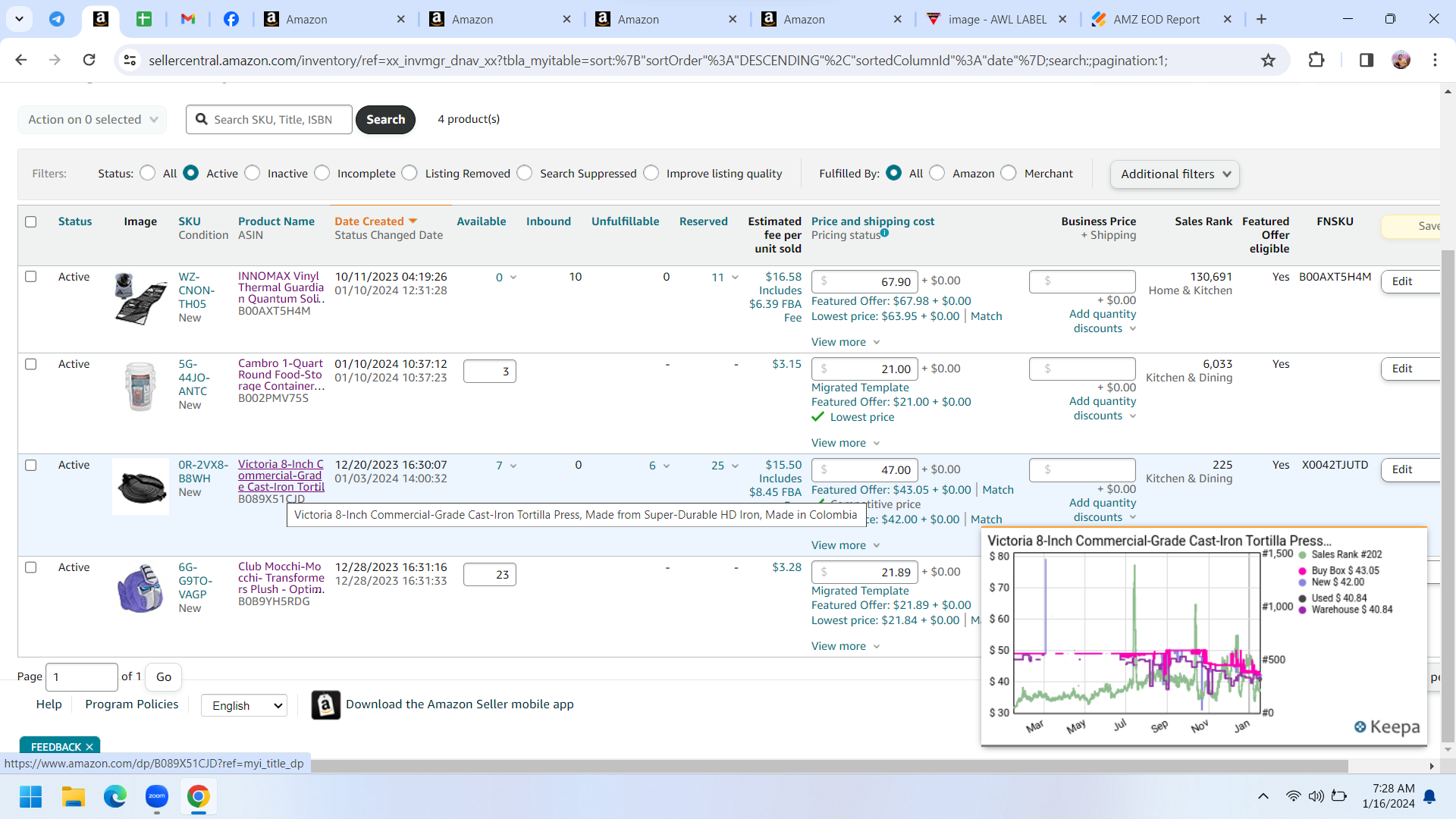Expand unfulfillable quantity 6 details
The image size is (1456, 819).
(659, 466)
